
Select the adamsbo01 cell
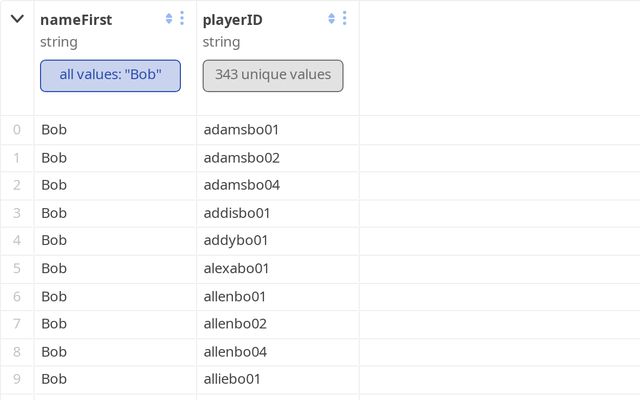241,130
